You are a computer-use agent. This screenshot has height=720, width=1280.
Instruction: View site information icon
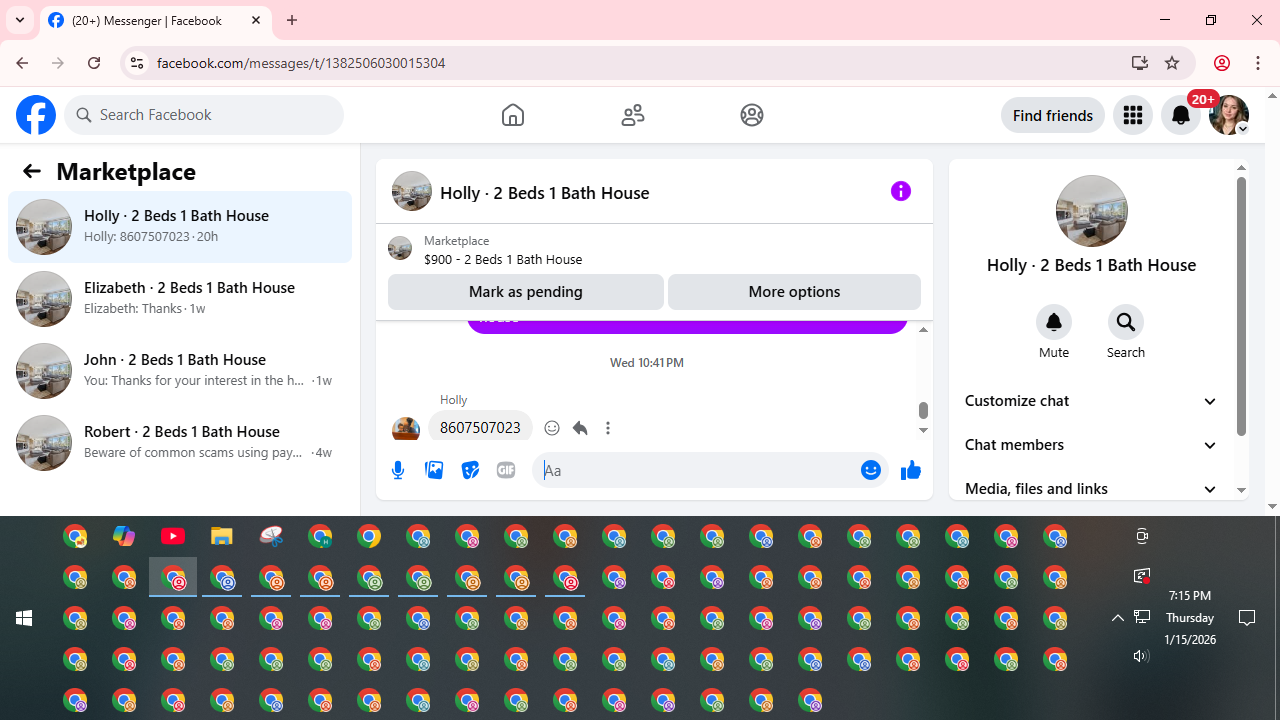tap(136, 63)
